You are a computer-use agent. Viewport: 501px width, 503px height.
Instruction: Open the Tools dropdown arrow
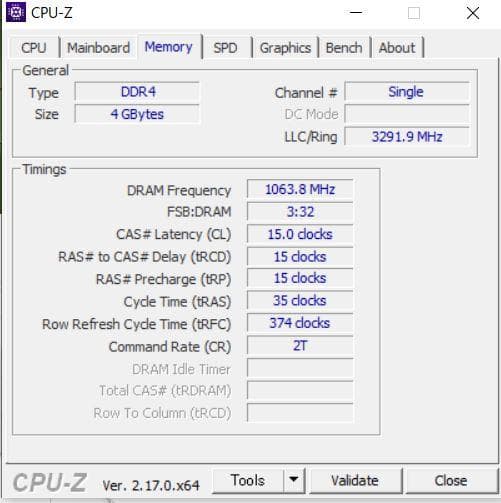pos(294,480)
